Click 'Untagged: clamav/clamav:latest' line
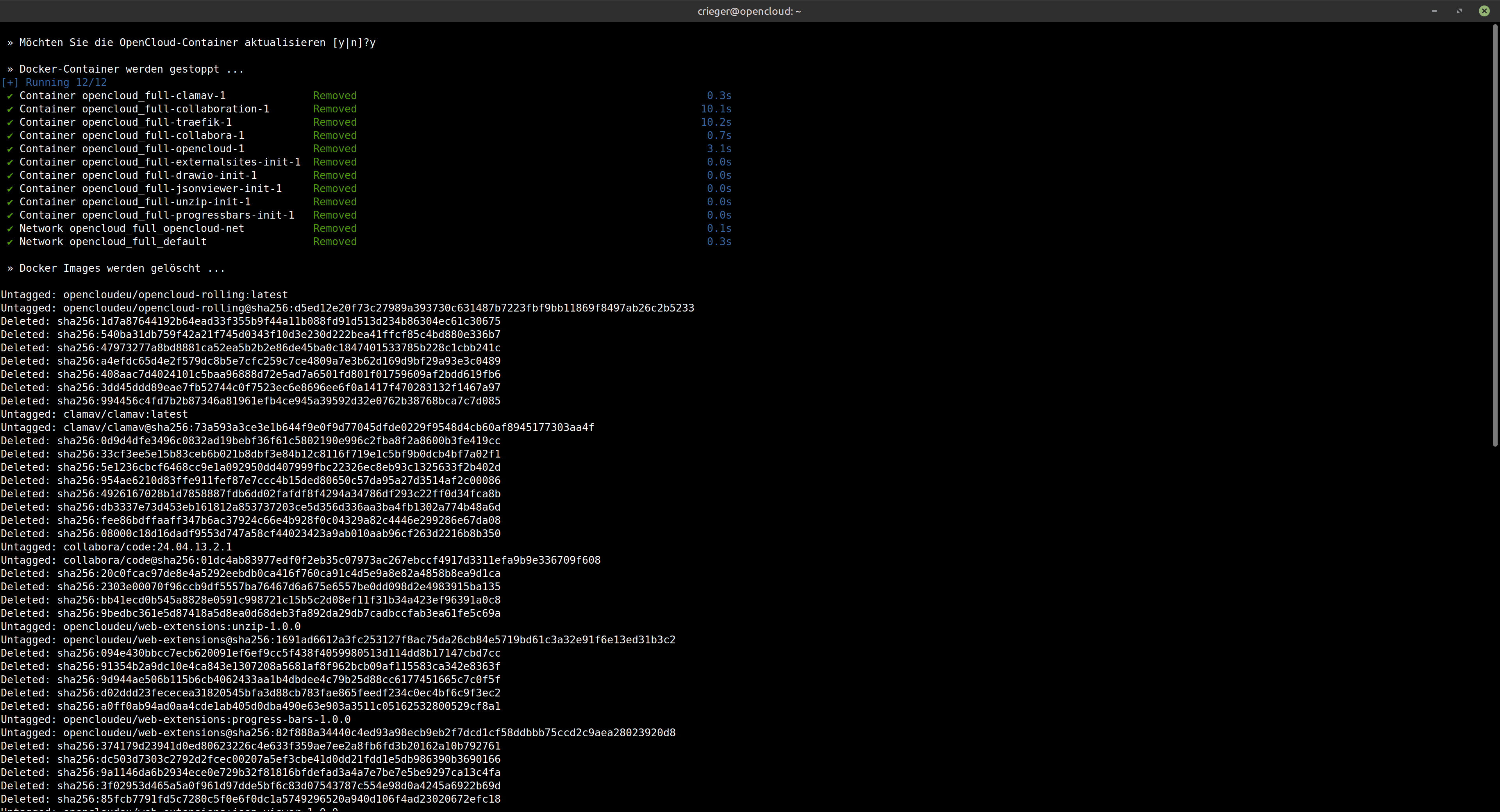Screen dimensions: 1500x812 point(94,415)
